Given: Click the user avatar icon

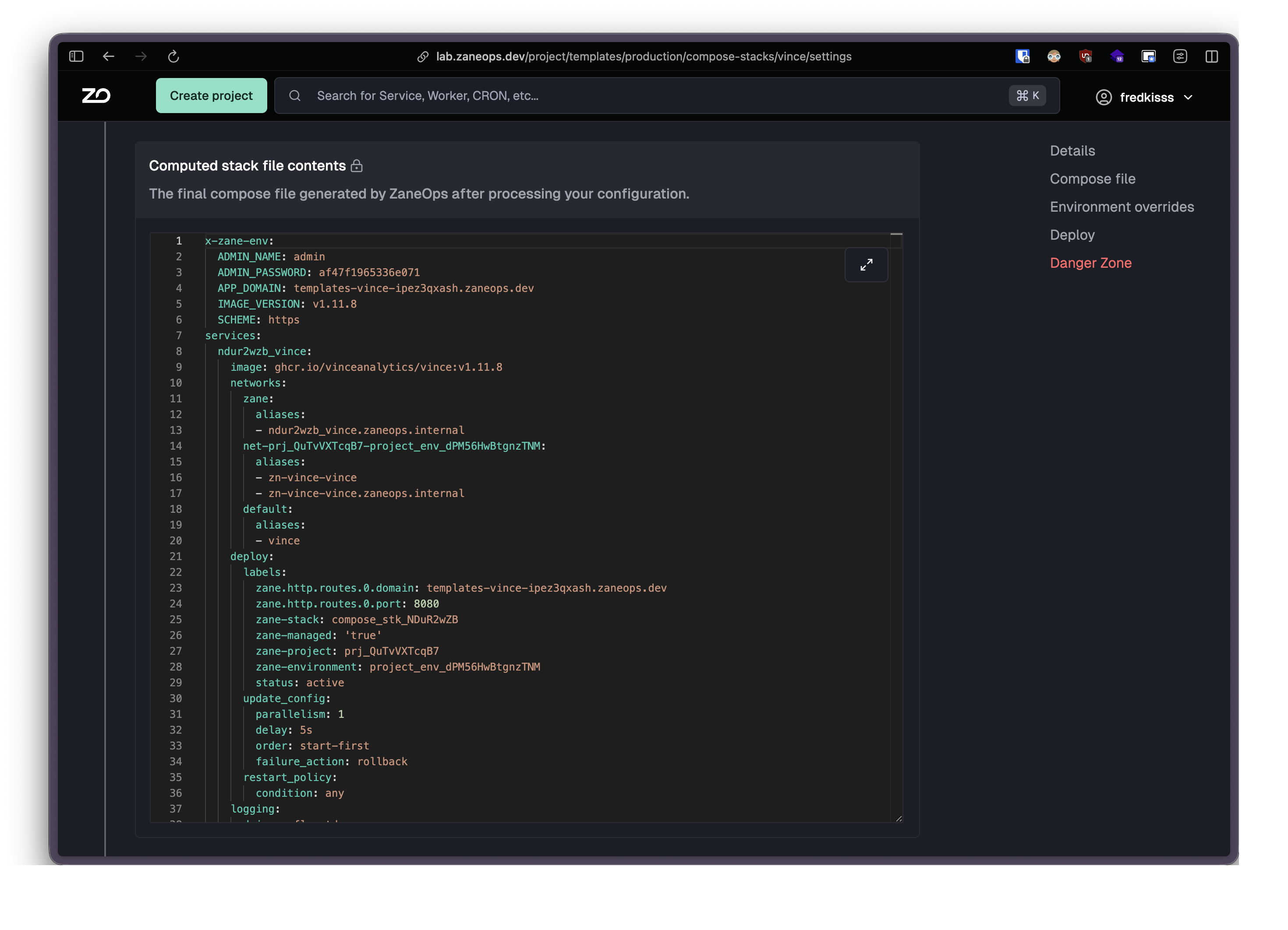Looking at the screenshot, I should pyautogui.click(x=1104, y=97).
